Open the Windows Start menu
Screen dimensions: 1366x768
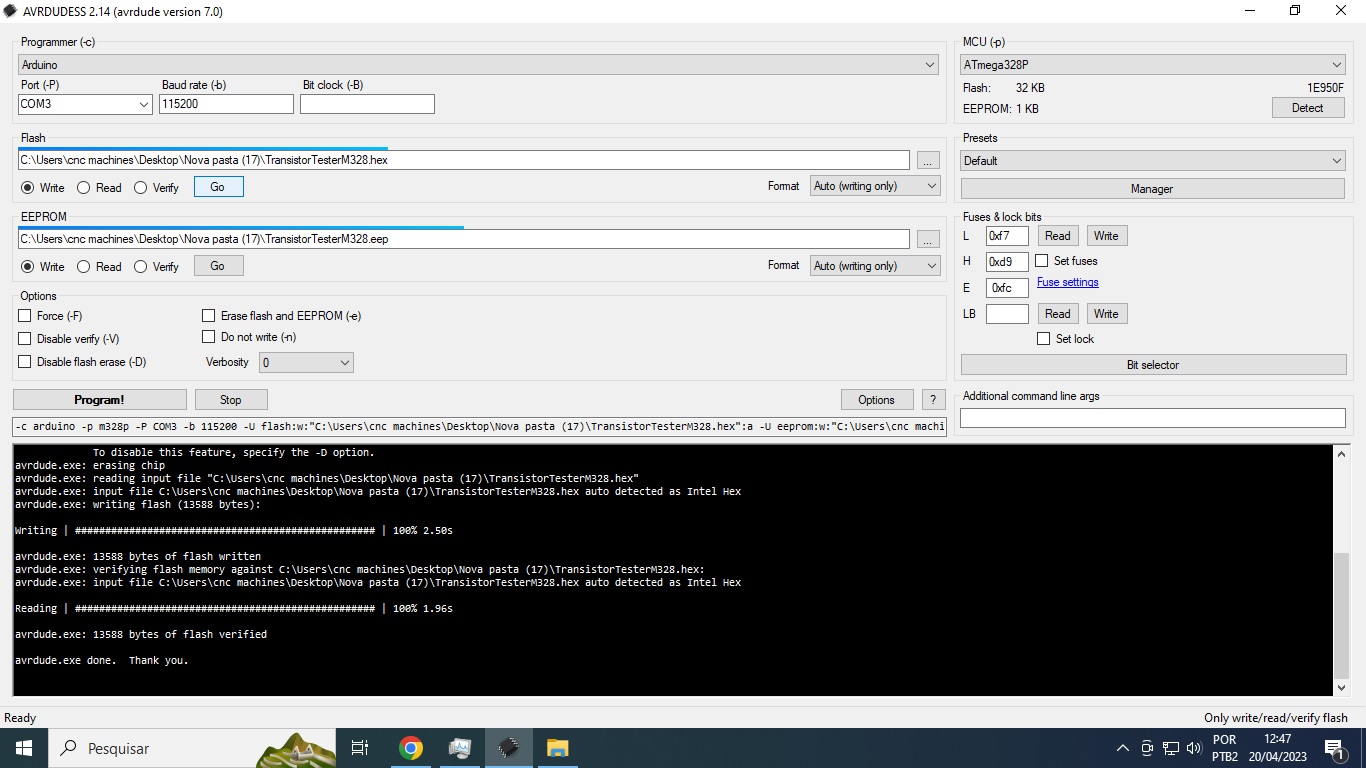coord(22,748)
